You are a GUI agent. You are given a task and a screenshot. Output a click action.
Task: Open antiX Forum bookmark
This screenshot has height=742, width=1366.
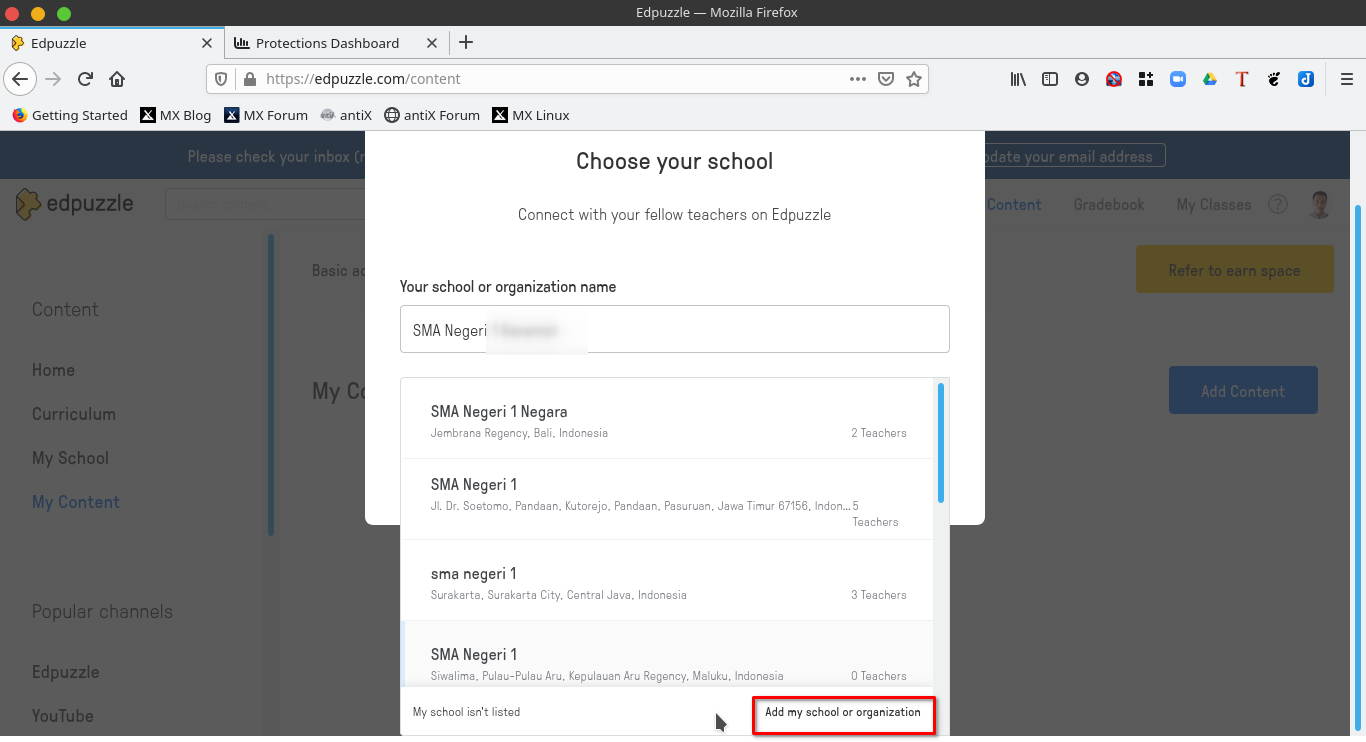pyautogui.click(x=432, y=115)
